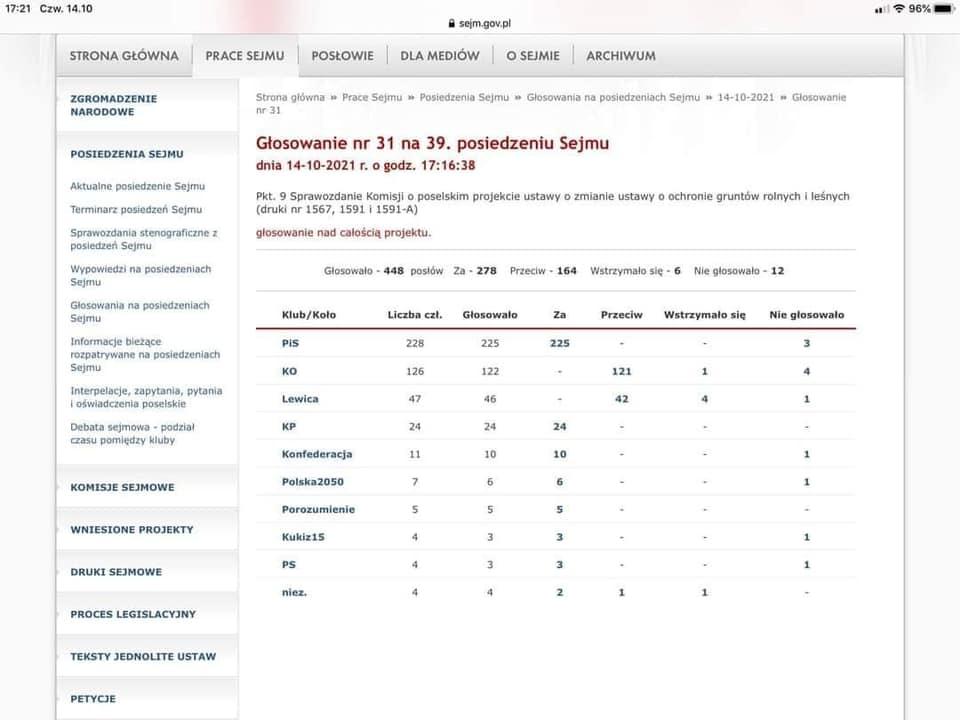Tap the Wi-Fi status icon
The width and height of the screenshot is (960, 720).
899,8
